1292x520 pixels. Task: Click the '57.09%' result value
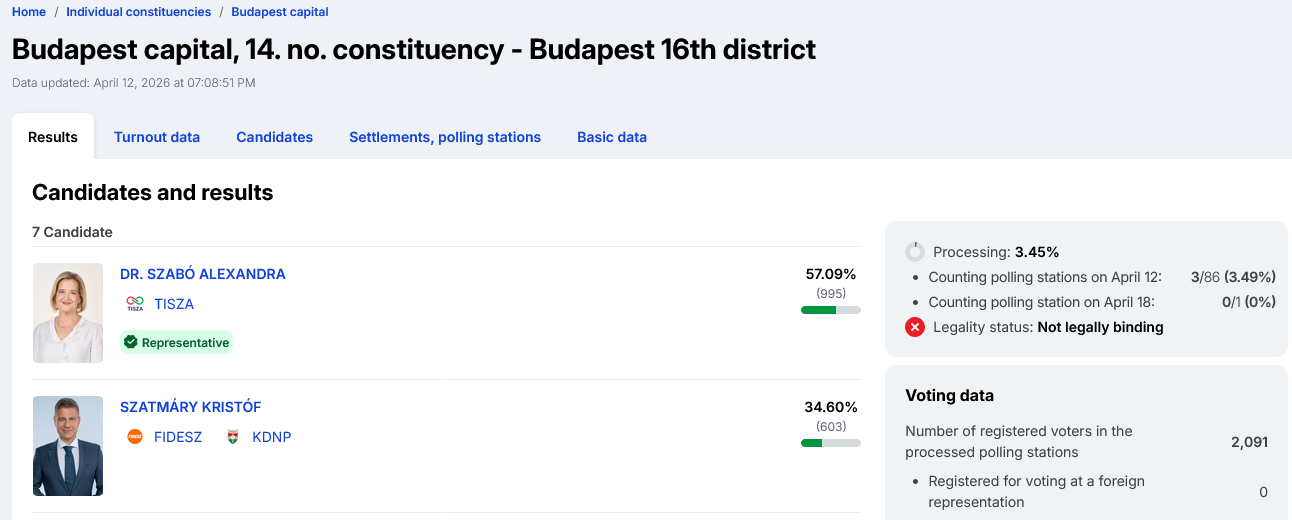tap(831, 274)
